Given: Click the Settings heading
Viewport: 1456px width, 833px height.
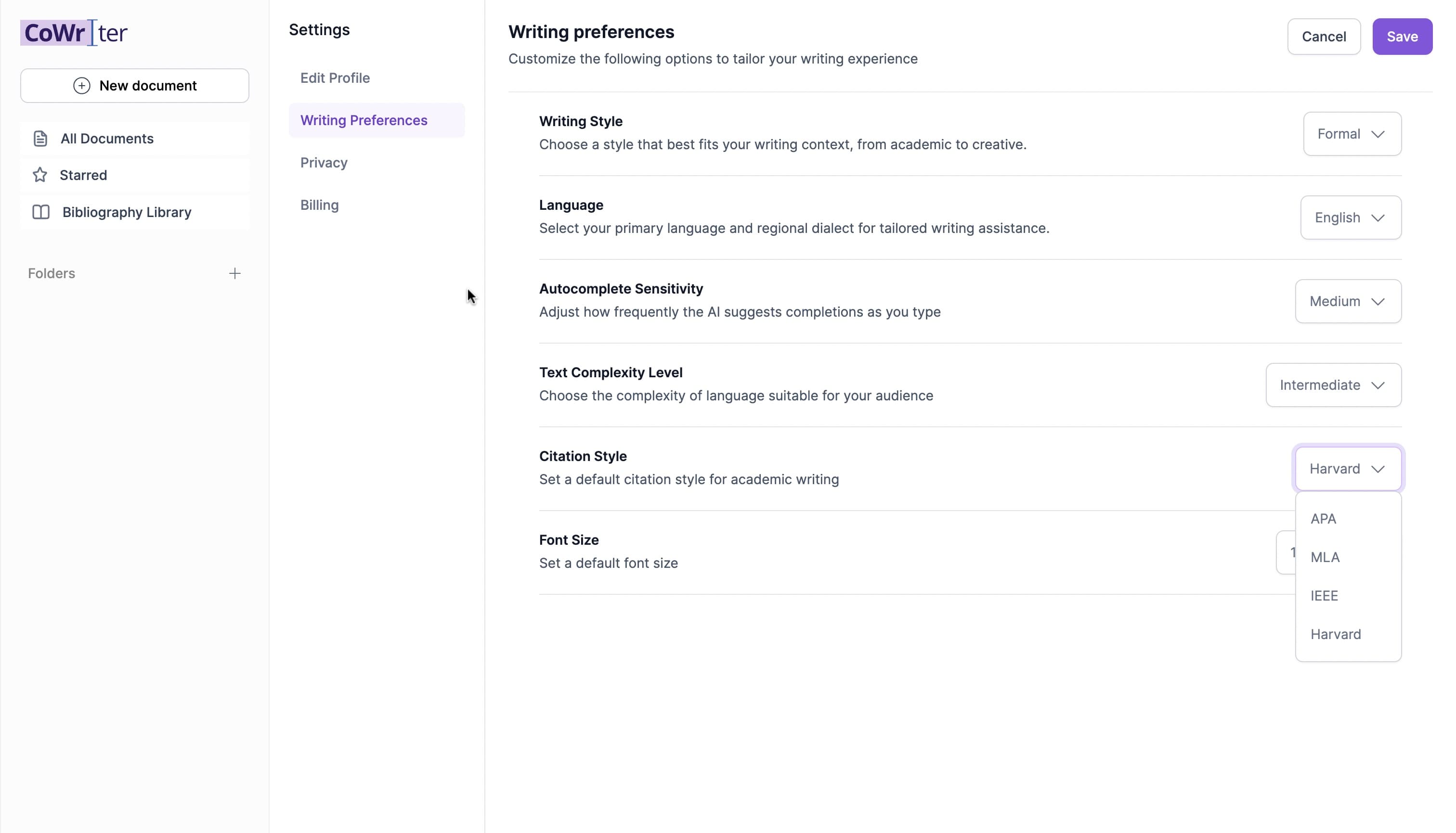Looking at the screenshot, I should 319,30.
